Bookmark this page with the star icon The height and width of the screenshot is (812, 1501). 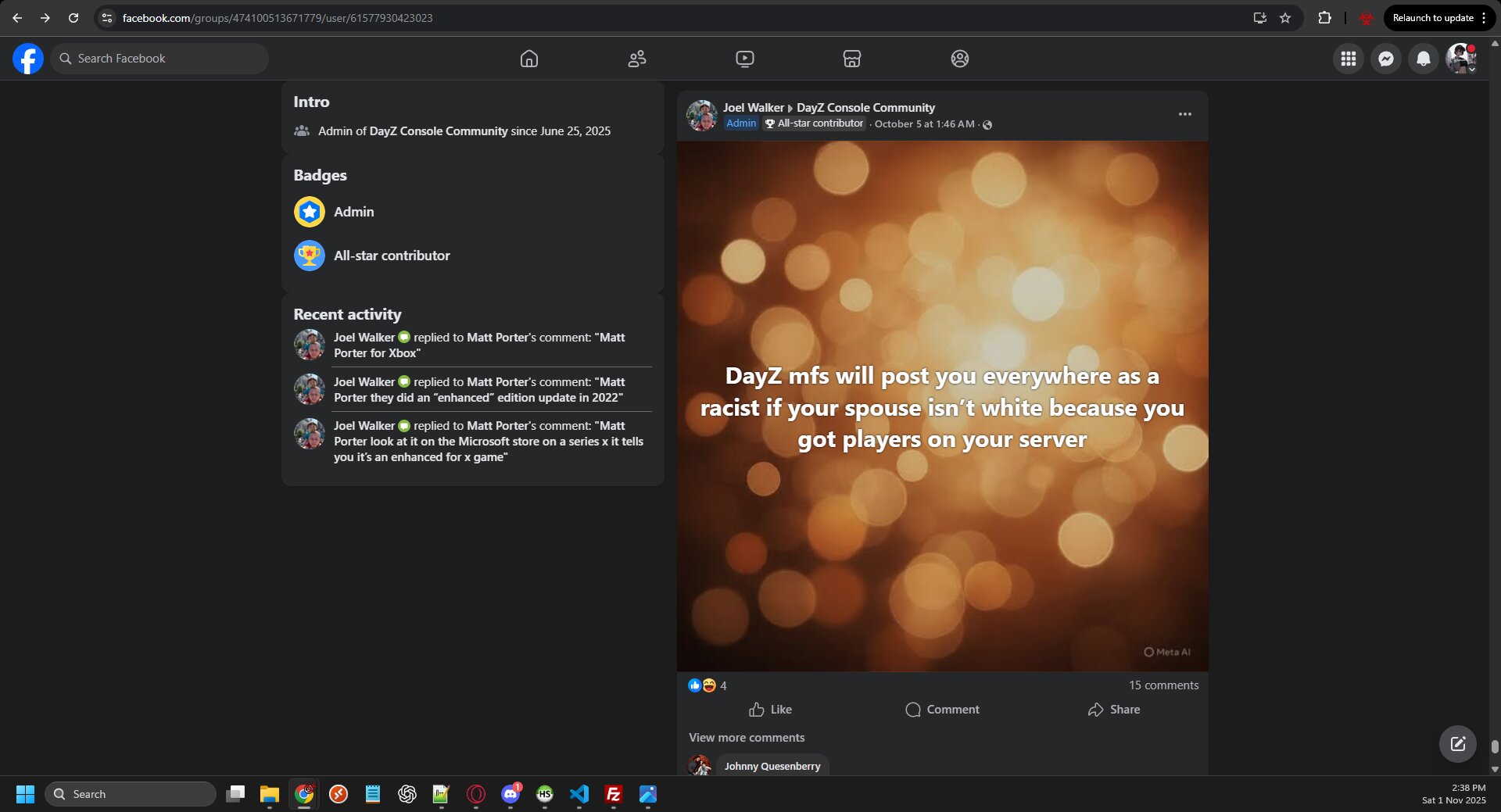(1285, 18)
